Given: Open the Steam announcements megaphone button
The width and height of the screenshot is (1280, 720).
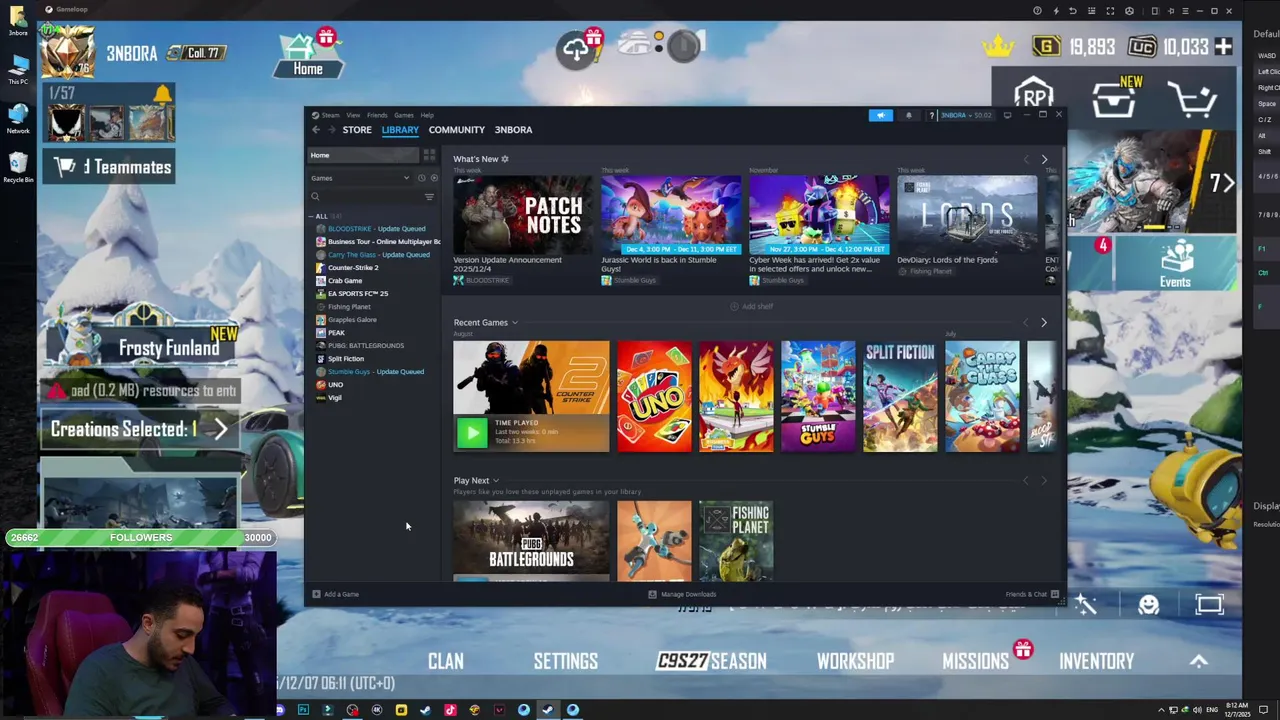Looking at the screenshot, I should [881, 115].
